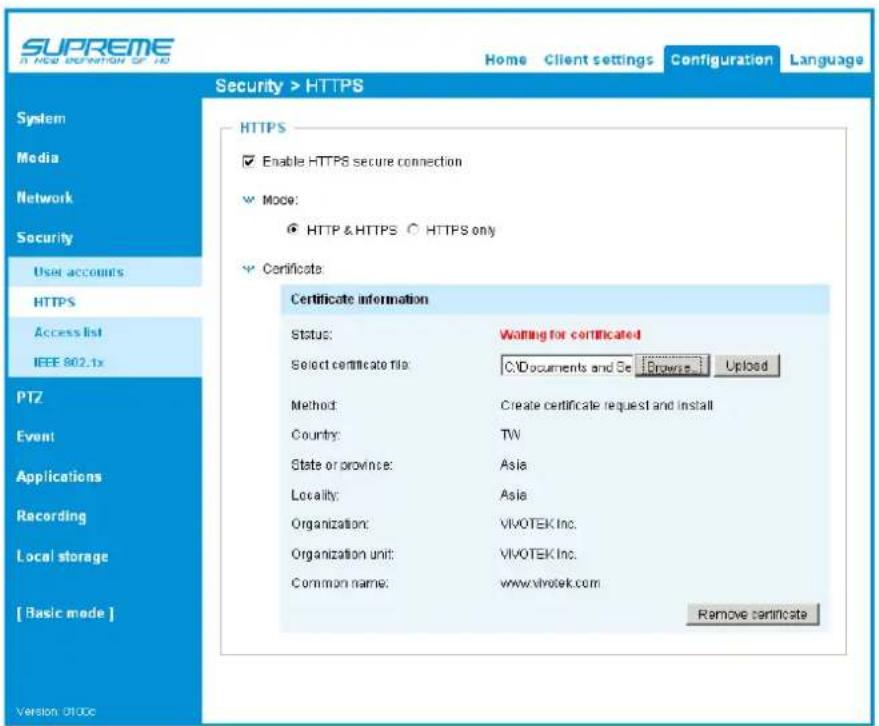Open the Media menu
The height and width of the screenshot is (726, 879).
(x=38, y=158)
